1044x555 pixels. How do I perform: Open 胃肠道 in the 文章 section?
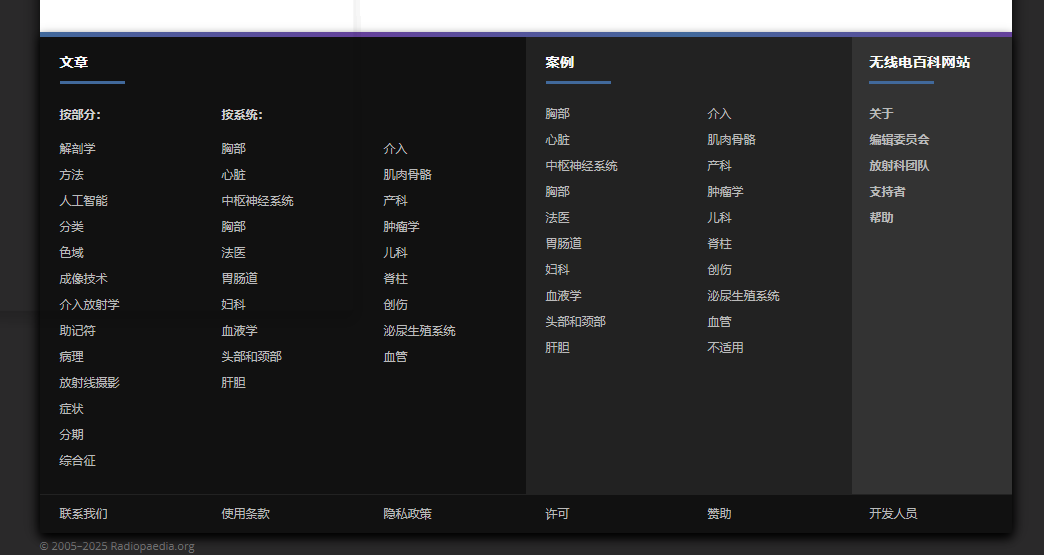point(240,278)
